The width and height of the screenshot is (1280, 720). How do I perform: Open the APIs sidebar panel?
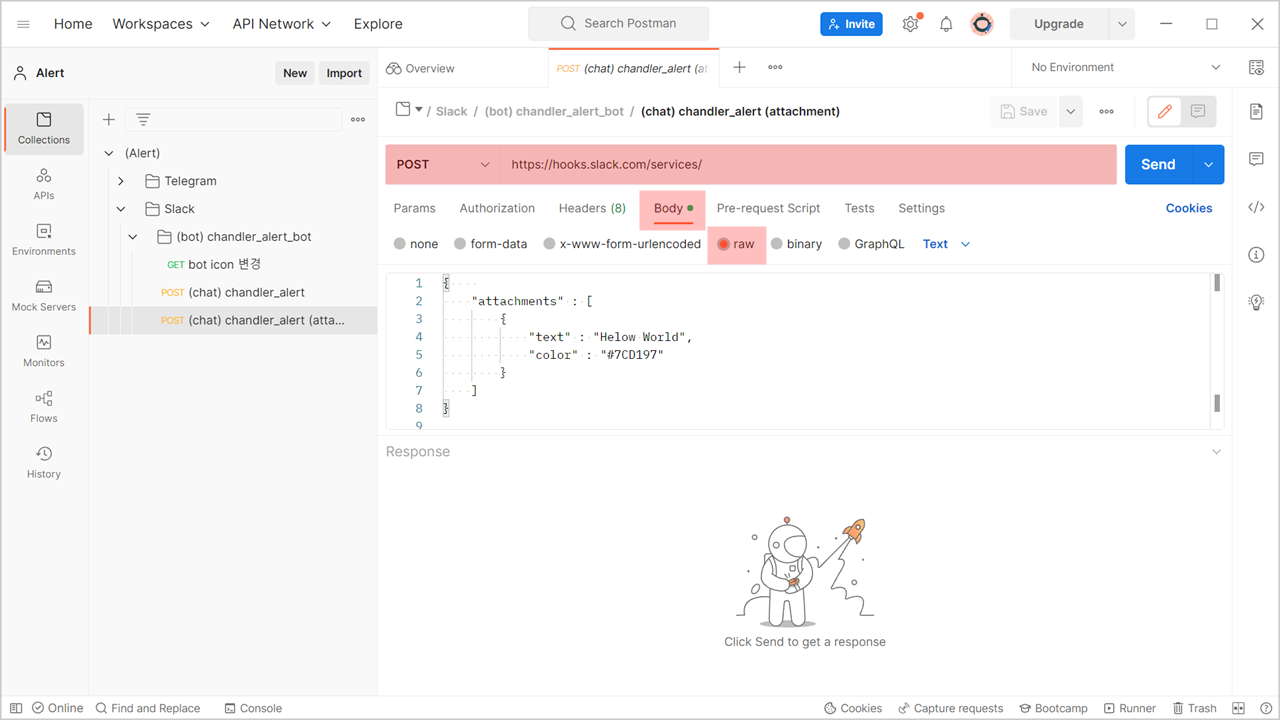[44, 185]
